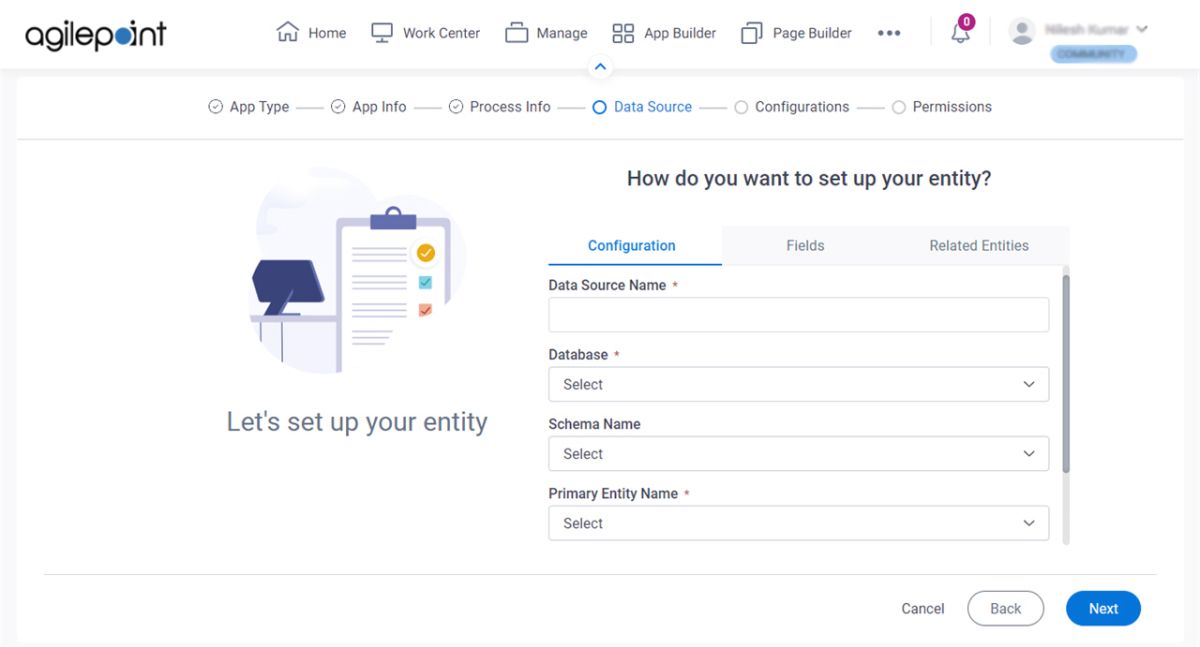
Task: Click the App Info step label
Action: tap(379, 107)
